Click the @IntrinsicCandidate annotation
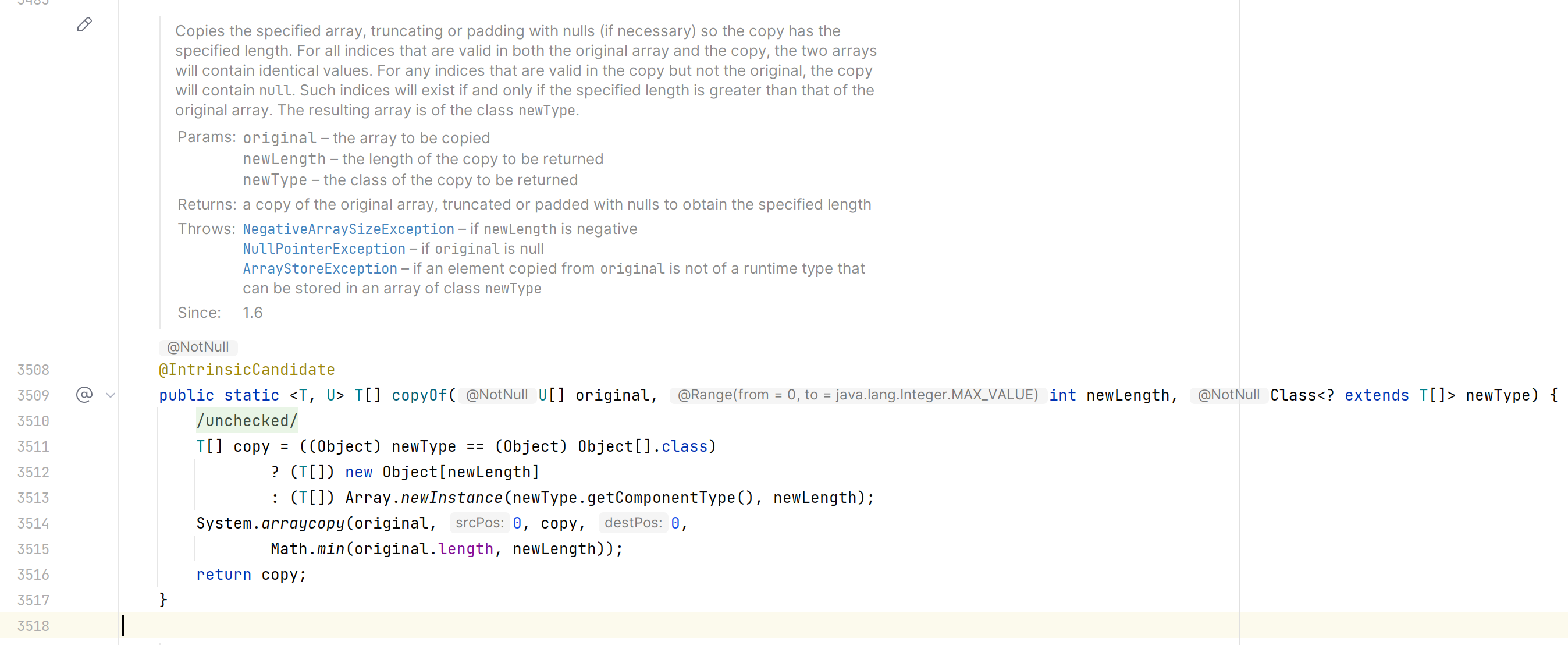 (247, 370)
